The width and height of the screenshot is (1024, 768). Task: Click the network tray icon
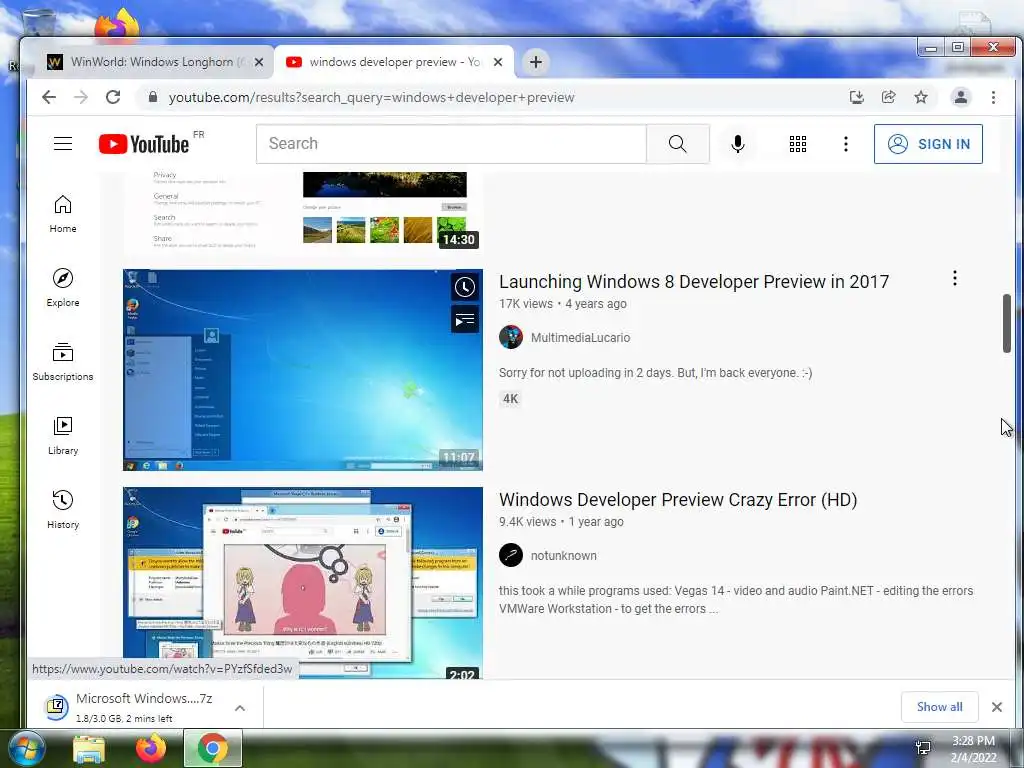point(923,748)
